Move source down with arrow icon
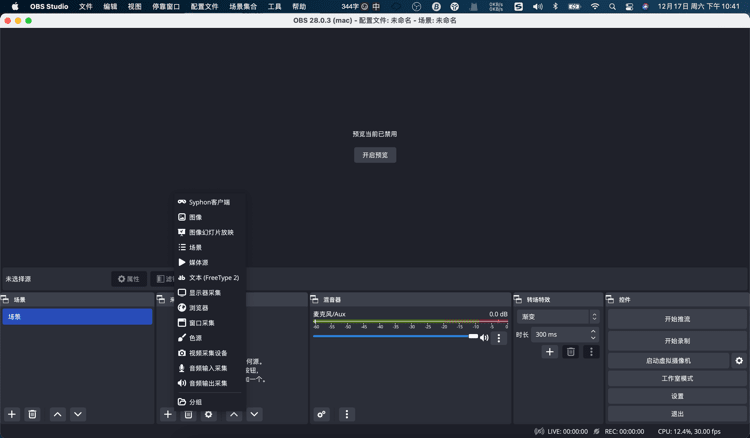Image resolution: width=750 pixels, height=438 pixels. click(254, 414)
